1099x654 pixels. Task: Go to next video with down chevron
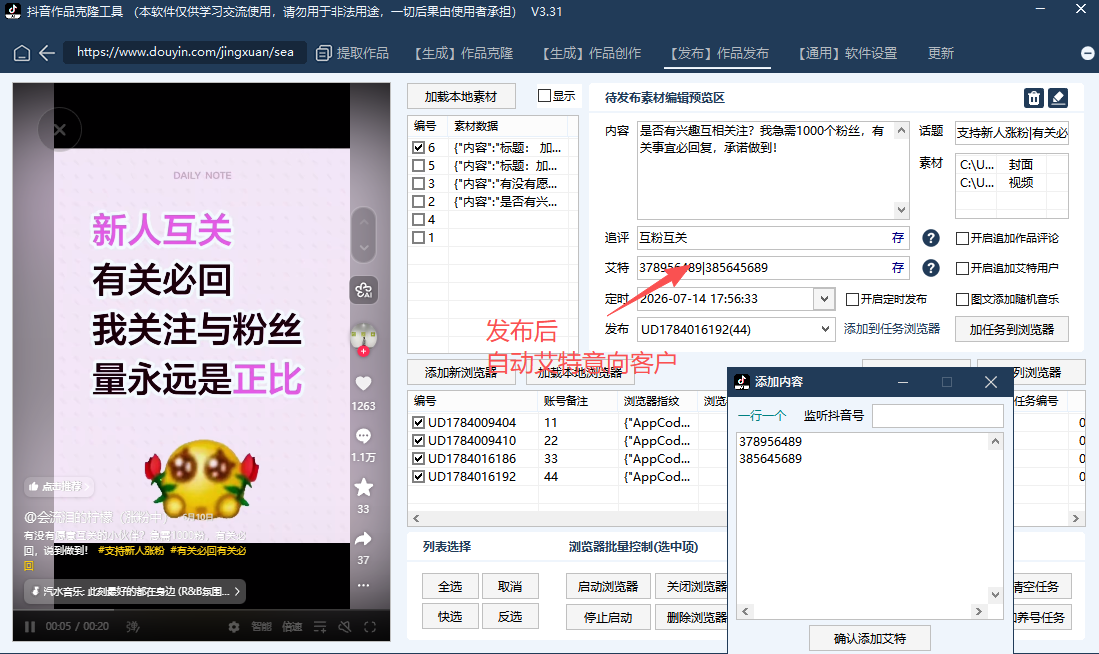[x=364, y=247]
